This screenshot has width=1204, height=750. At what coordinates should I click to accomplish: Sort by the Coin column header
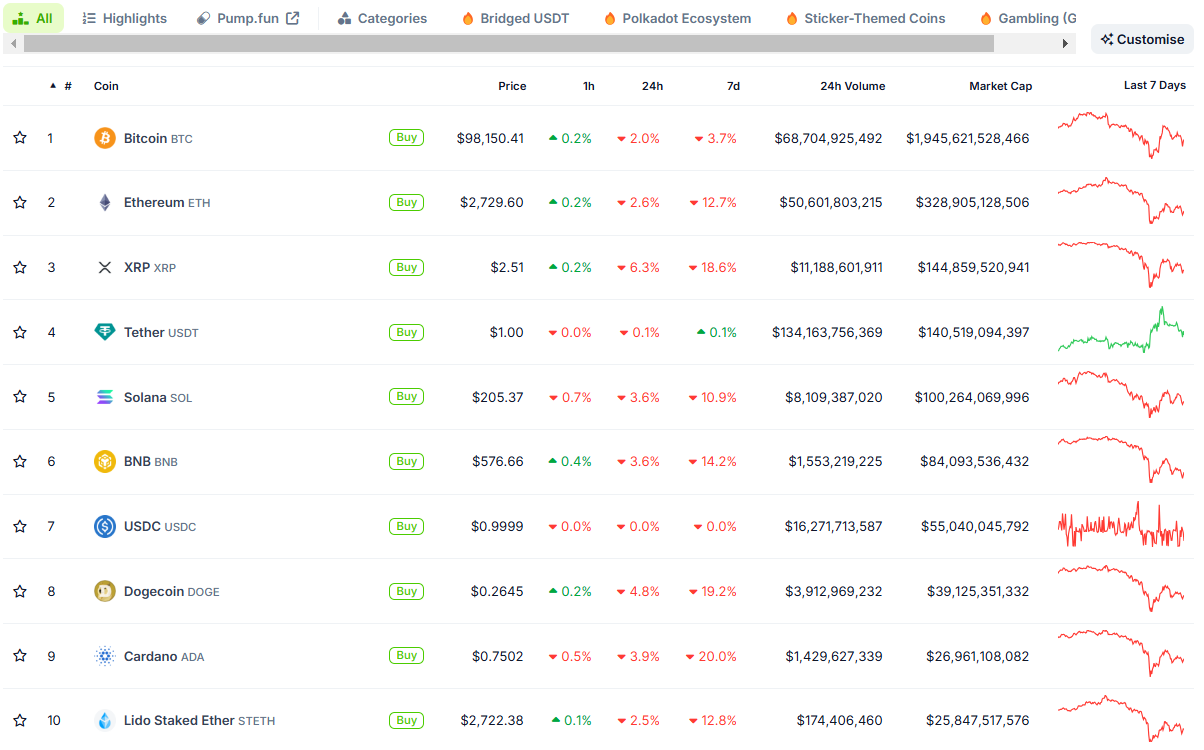(x=106, y=86)
